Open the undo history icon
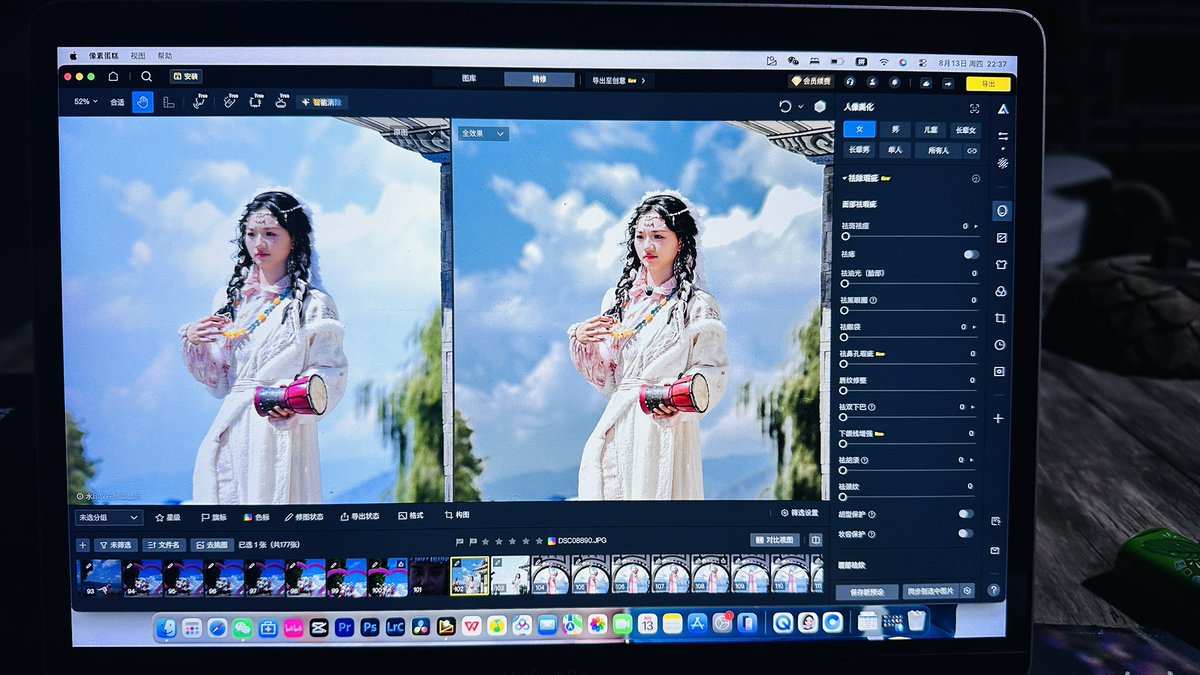Screen dimensions: 1200x675 point(786,106)
